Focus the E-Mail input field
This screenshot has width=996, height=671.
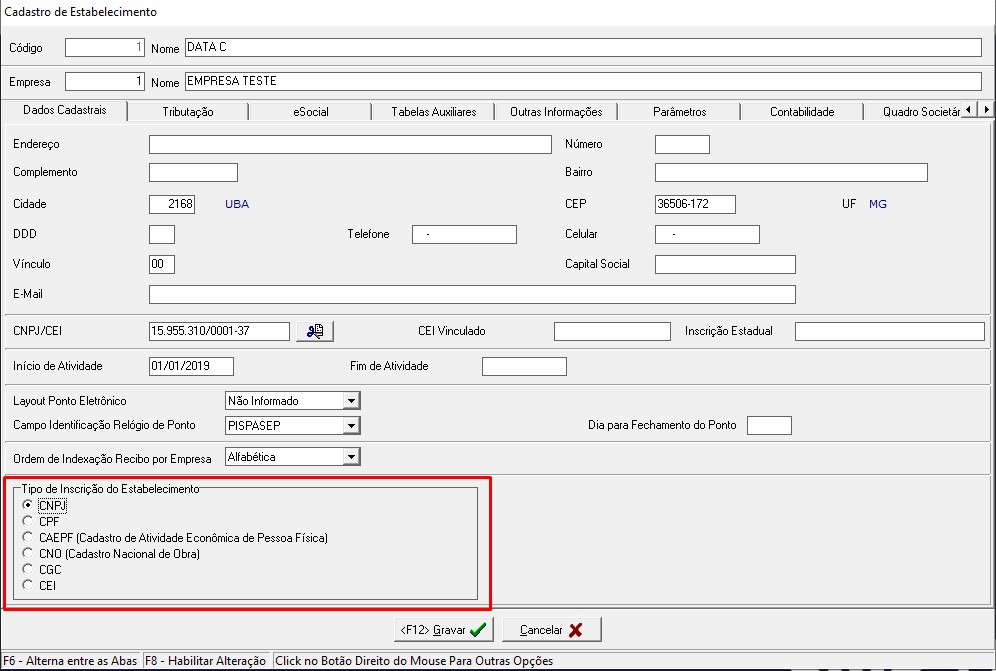[472, 294]
